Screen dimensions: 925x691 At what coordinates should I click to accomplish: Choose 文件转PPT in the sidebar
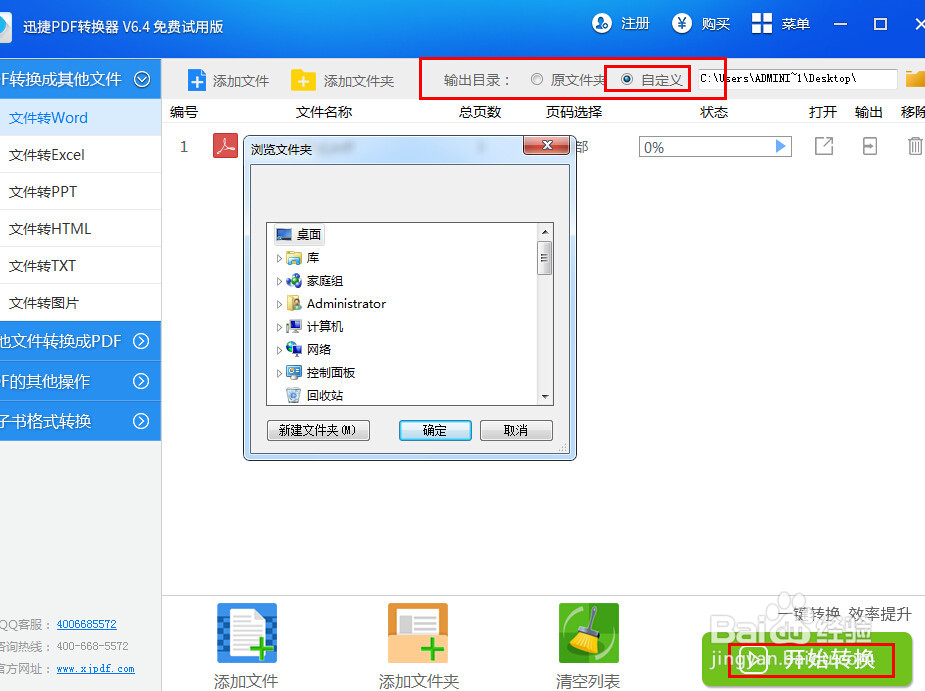80,192
